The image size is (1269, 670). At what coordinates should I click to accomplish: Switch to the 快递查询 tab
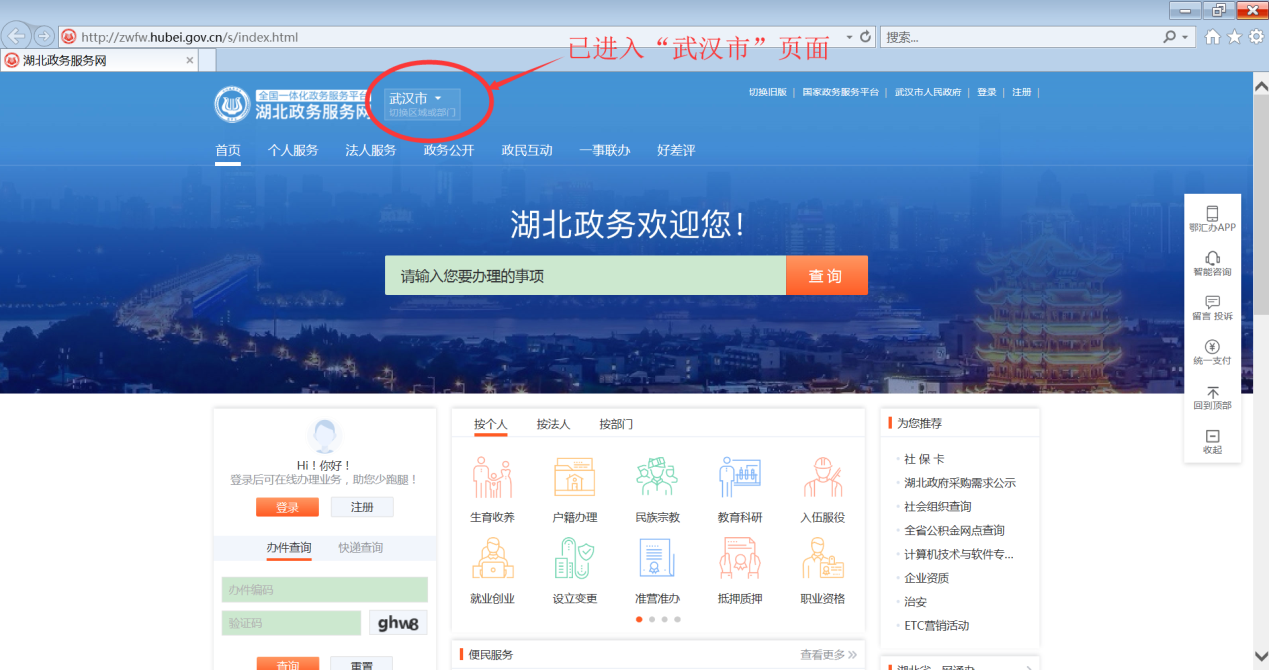point(360,548)
